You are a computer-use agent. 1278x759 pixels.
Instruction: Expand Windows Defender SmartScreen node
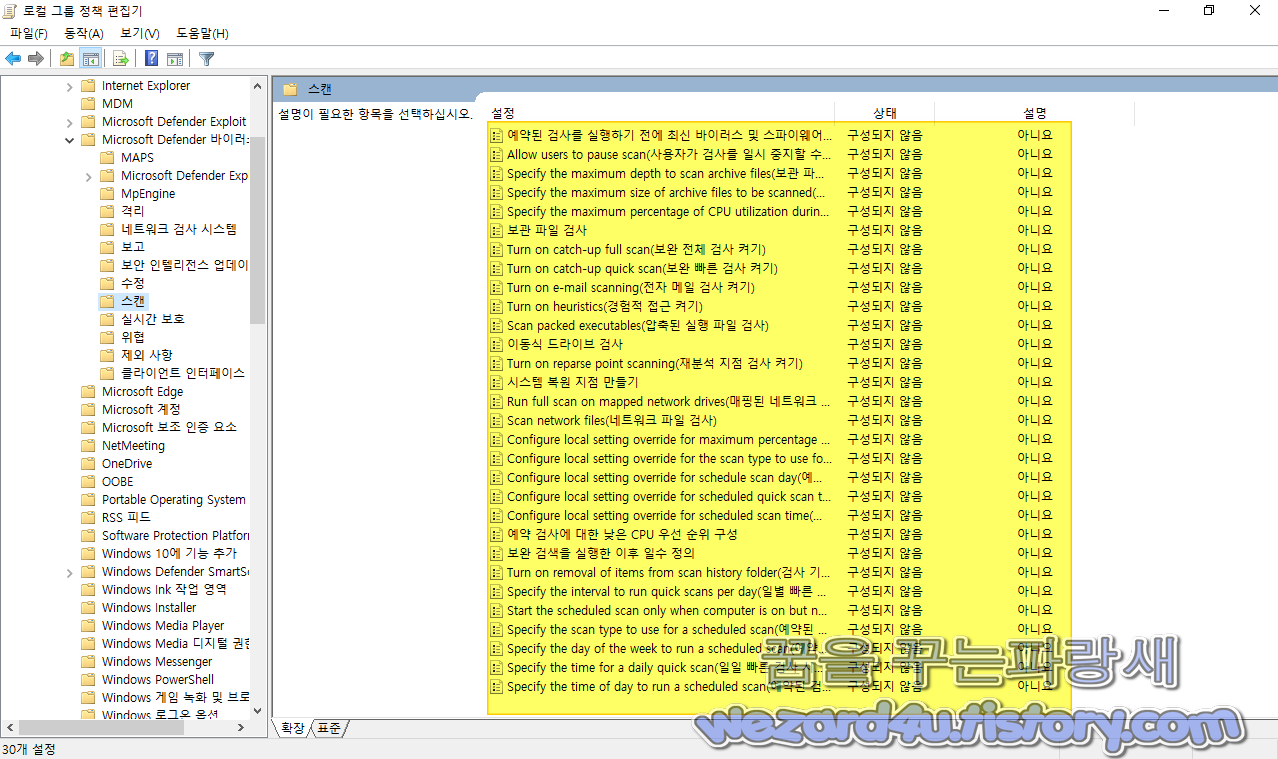[x=69, y=572]
